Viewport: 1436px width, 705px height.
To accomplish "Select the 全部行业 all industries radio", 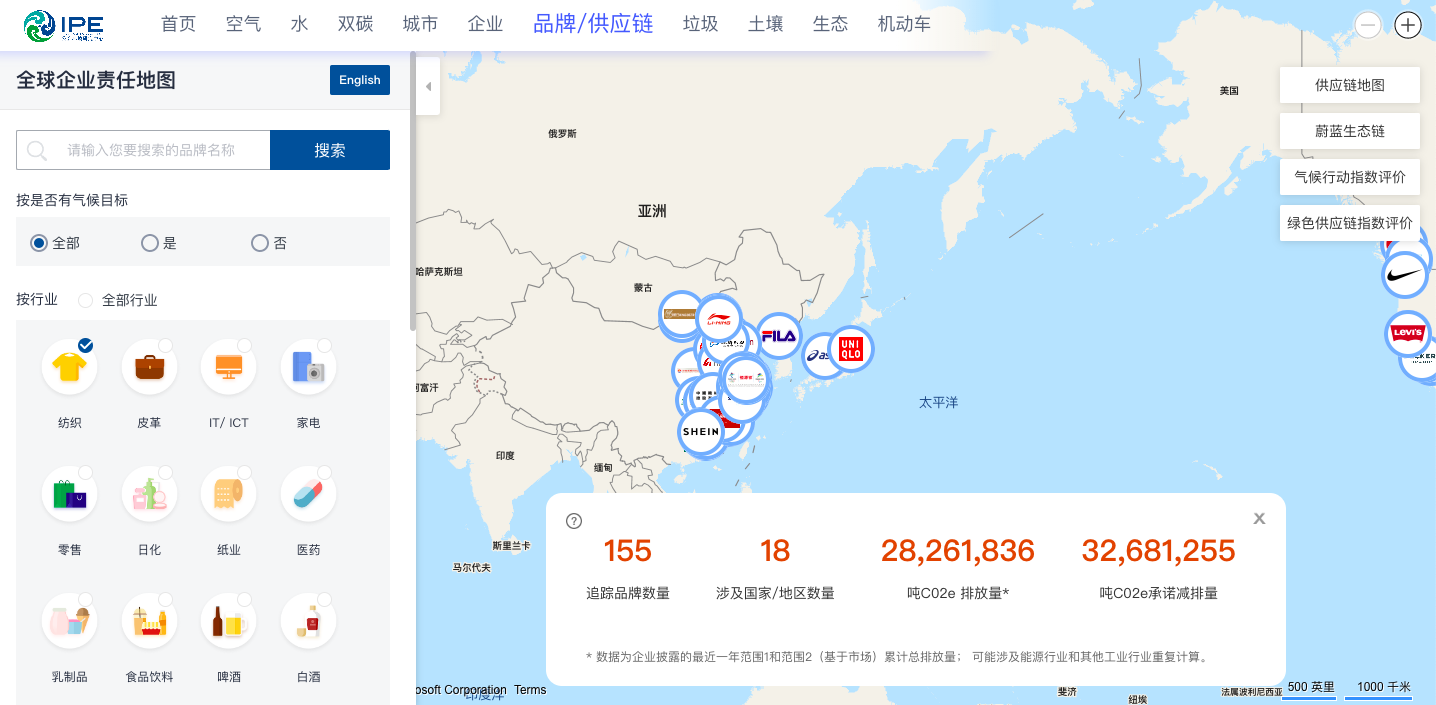I will [x=85, y=300].
